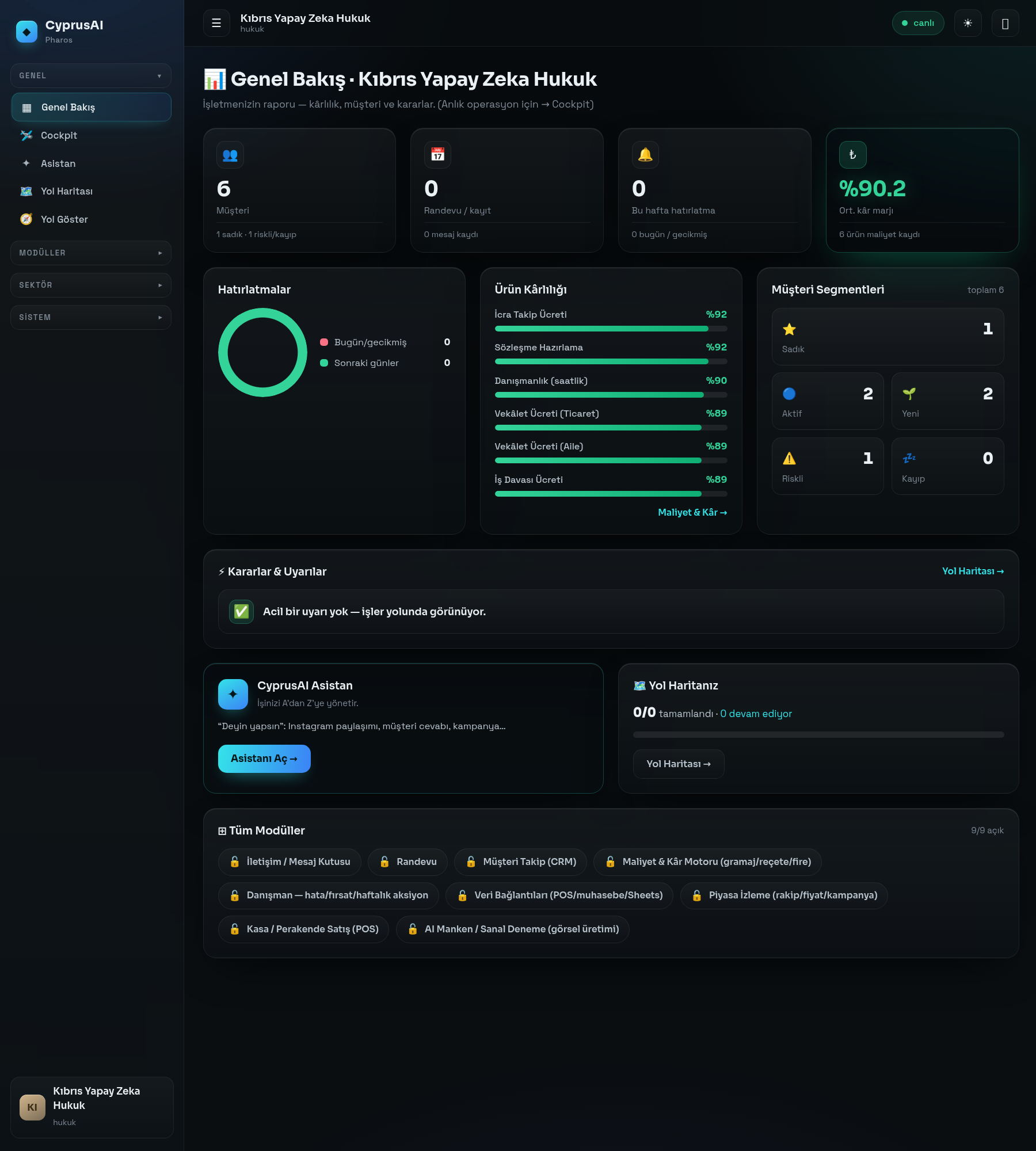The width and height of the screenshot is (1036, 1151).
Task: Click the 'canlı' live status badge
Action: pyautogui.click(x=918, y=23)
